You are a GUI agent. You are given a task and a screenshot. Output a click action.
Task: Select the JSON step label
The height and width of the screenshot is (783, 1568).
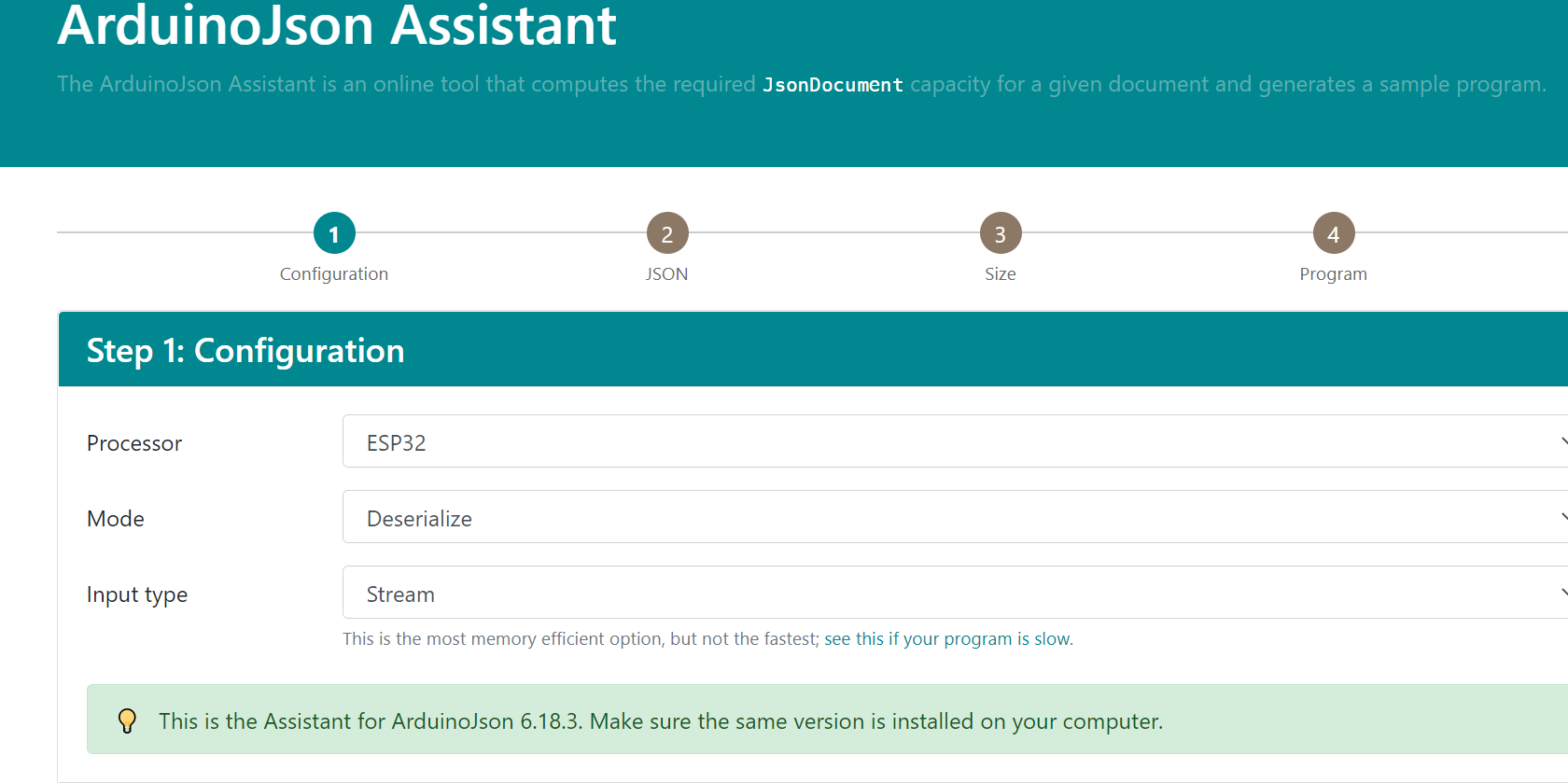click(667, 273)
